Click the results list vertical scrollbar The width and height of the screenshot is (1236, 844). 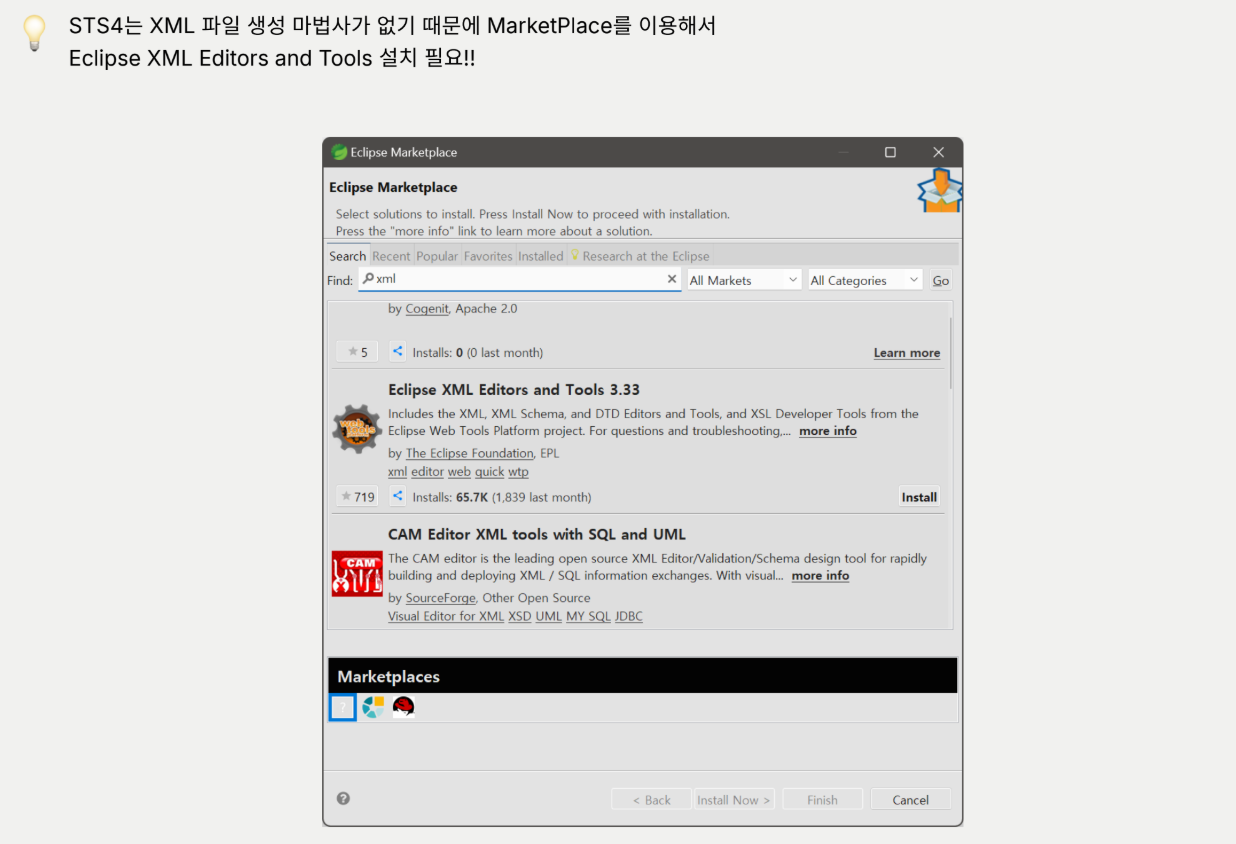click(949, 354)
